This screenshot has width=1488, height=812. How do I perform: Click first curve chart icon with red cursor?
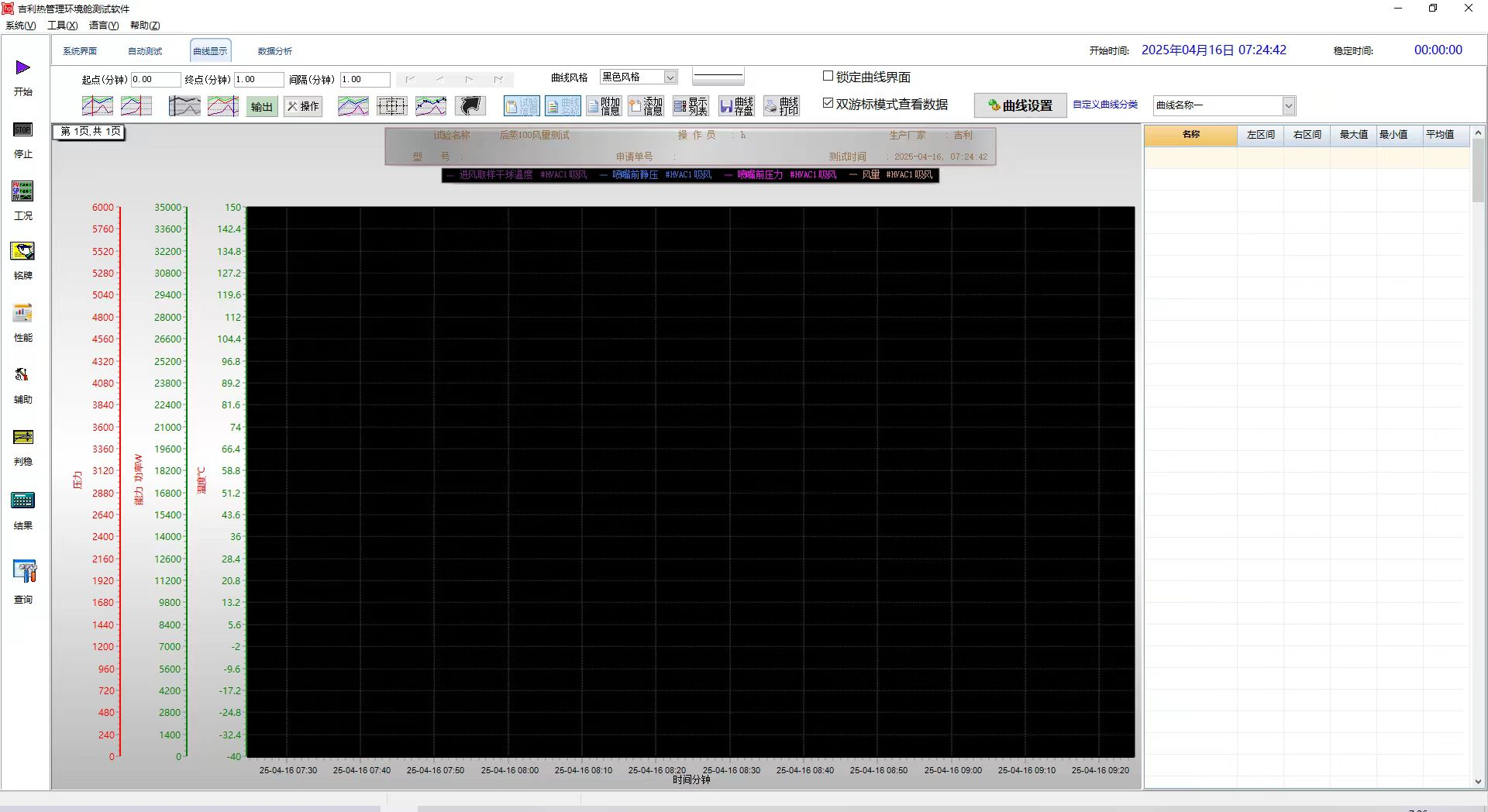pos(98,106)
